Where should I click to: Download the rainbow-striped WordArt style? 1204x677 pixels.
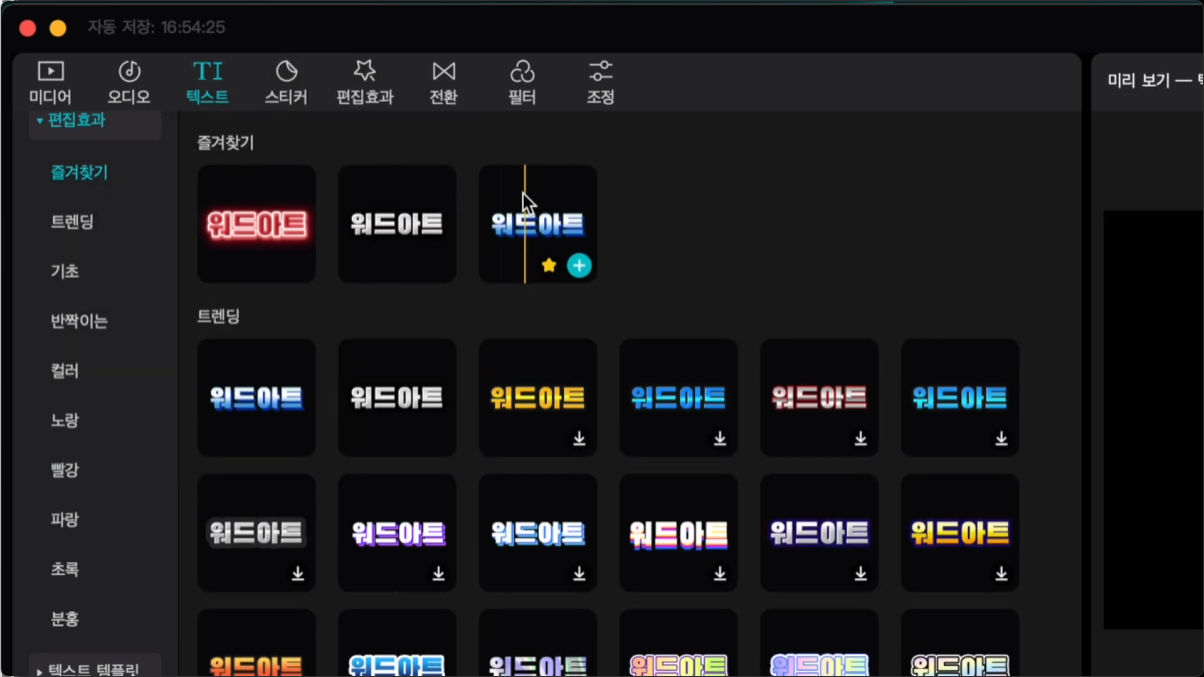coord(720,574)
